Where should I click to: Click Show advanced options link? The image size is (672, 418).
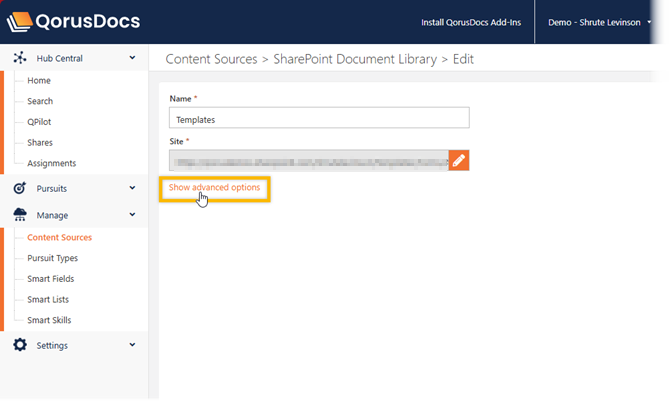[214, 187]
